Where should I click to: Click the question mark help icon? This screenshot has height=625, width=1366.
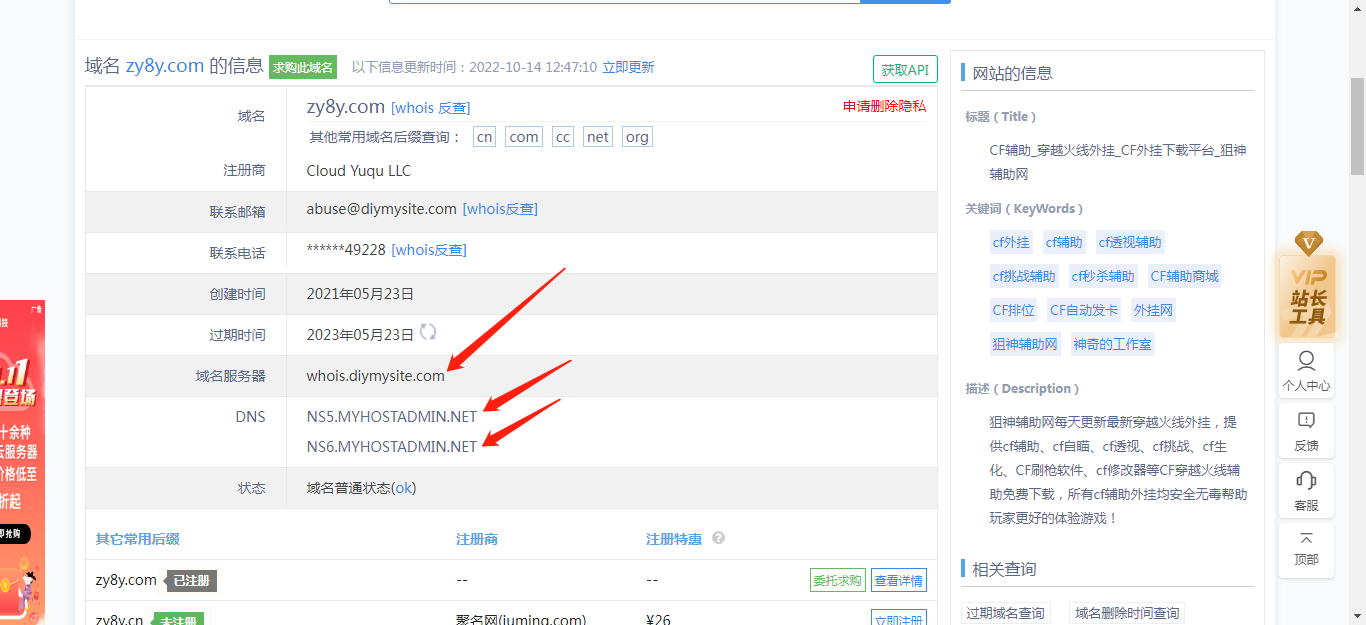pos(718,538)
